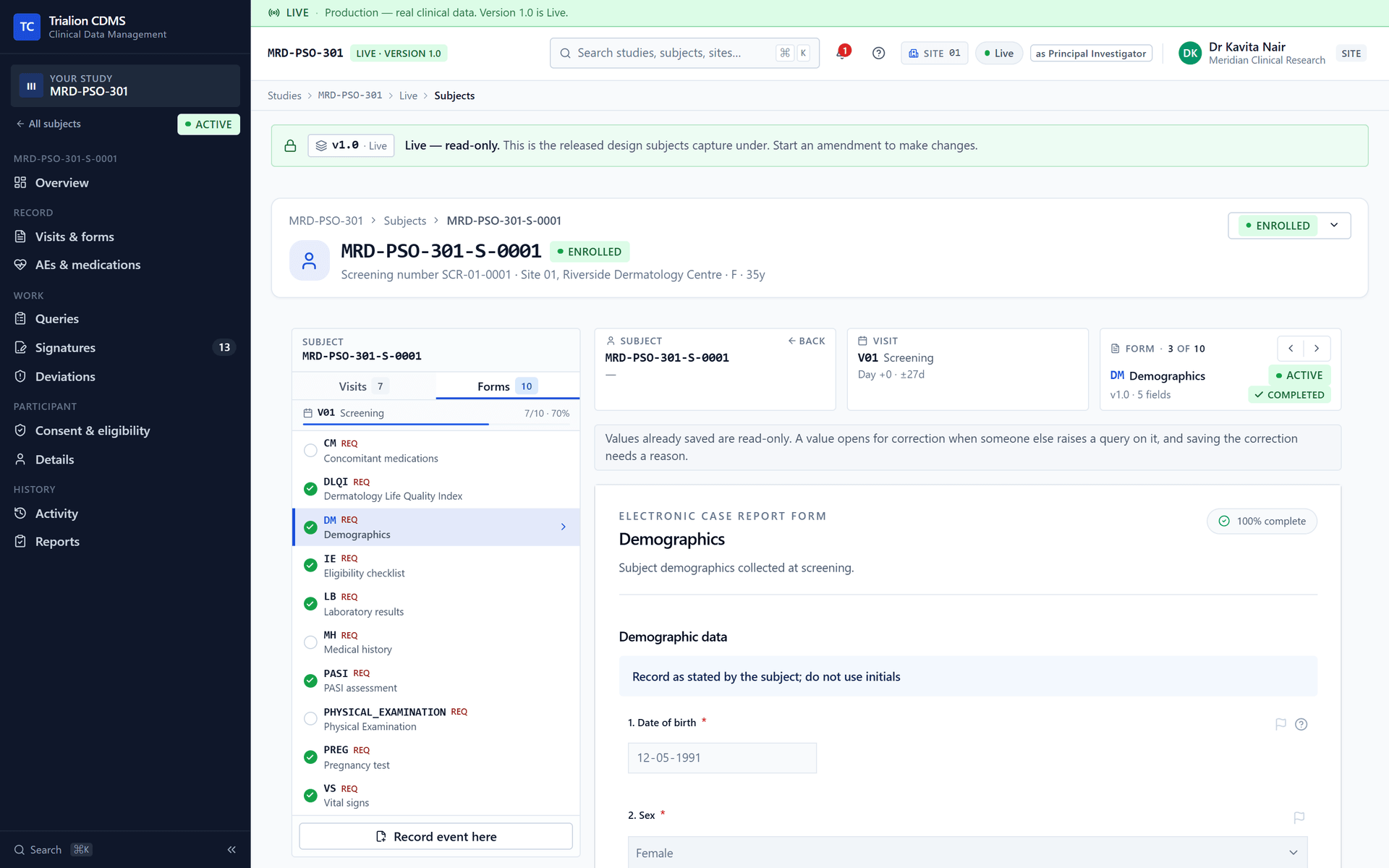1389x868 pixels.
Task: Flag the Date of birth field
Action: [1280, 723]
